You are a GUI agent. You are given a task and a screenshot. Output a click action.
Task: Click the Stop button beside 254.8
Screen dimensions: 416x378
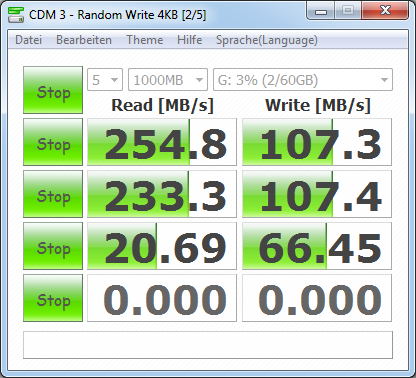53,142
